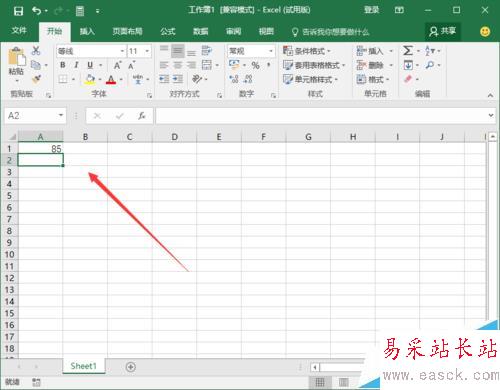
Task: Decrease decimal places
Action: click(x=248, y=79)
